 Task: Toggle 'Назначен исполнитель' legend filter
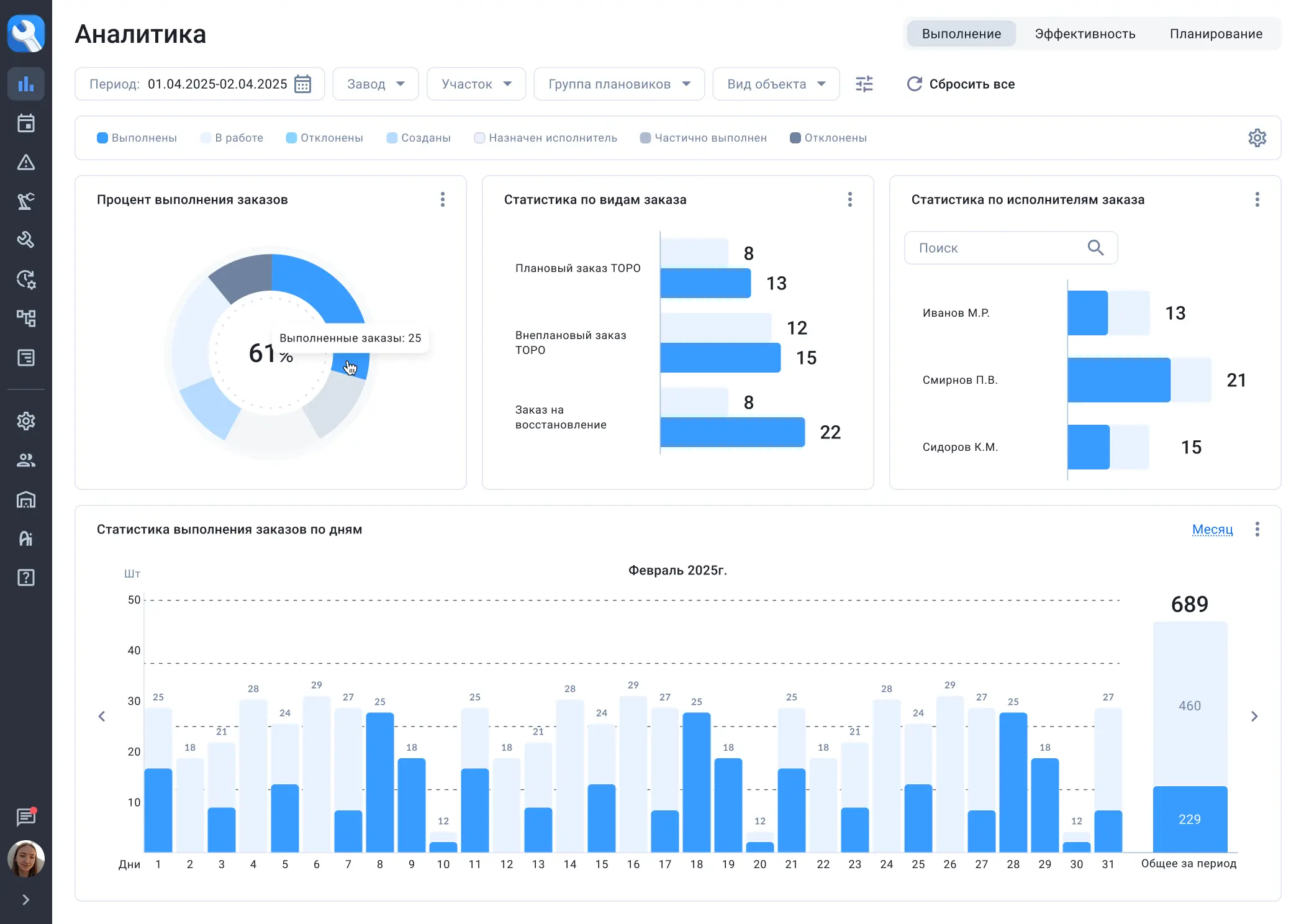click(546, 138)
